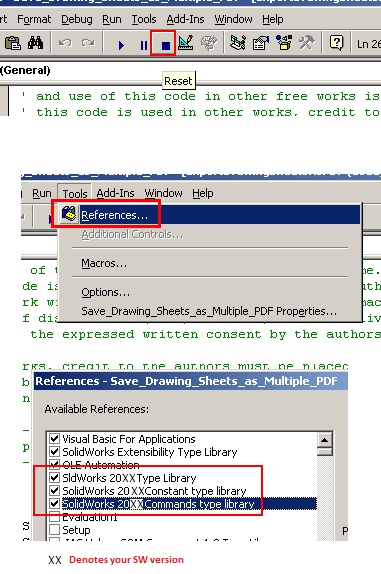381x574 pixels.
Task: Open the Debug menu in top window
Action: click(76, 19)
